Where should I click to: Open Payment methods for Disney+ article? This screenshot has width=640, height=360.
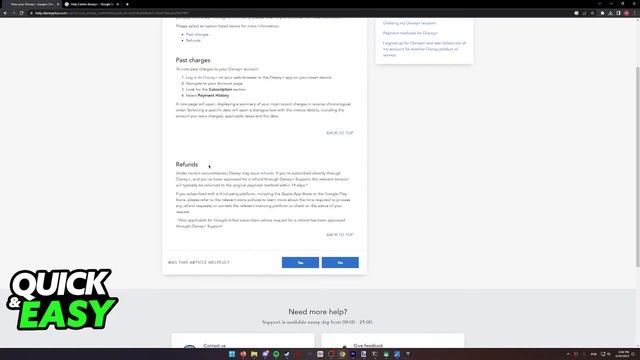(410, 33)
